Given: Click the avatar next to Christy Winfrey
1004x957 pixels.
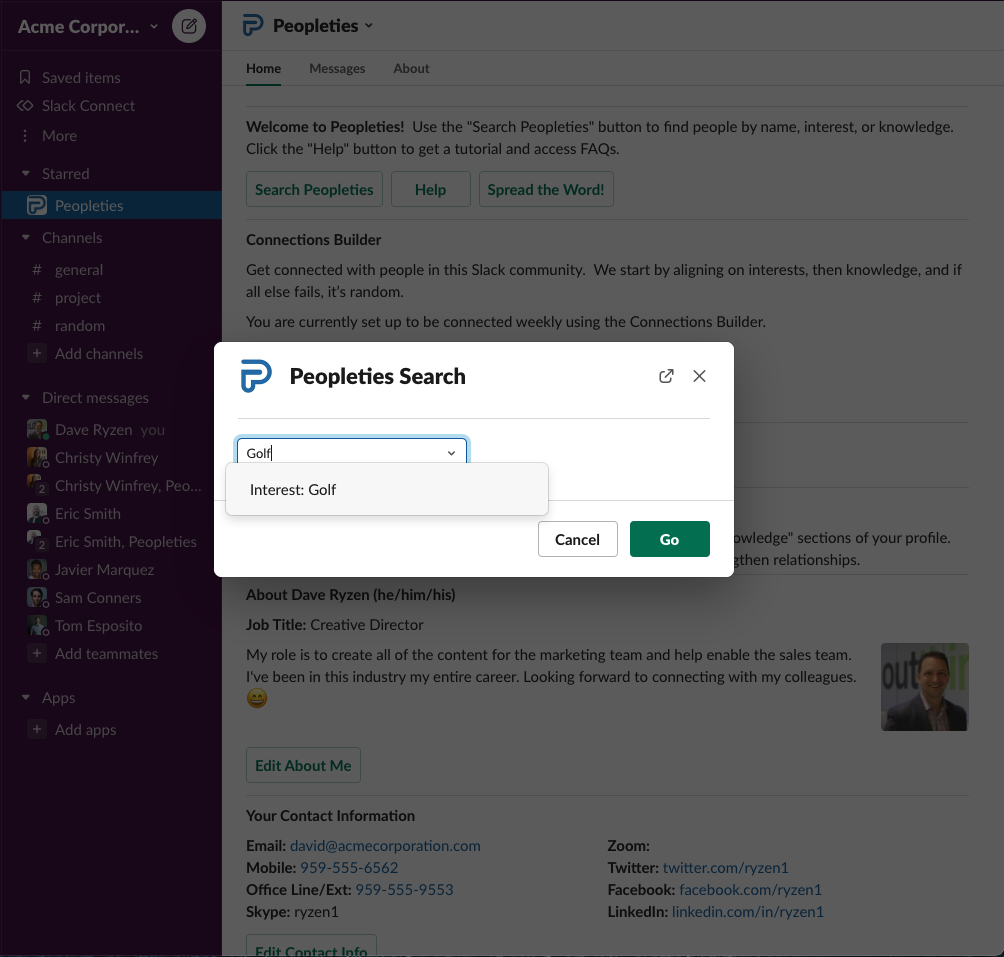Looking at the screenshot, I should [37, 458].
